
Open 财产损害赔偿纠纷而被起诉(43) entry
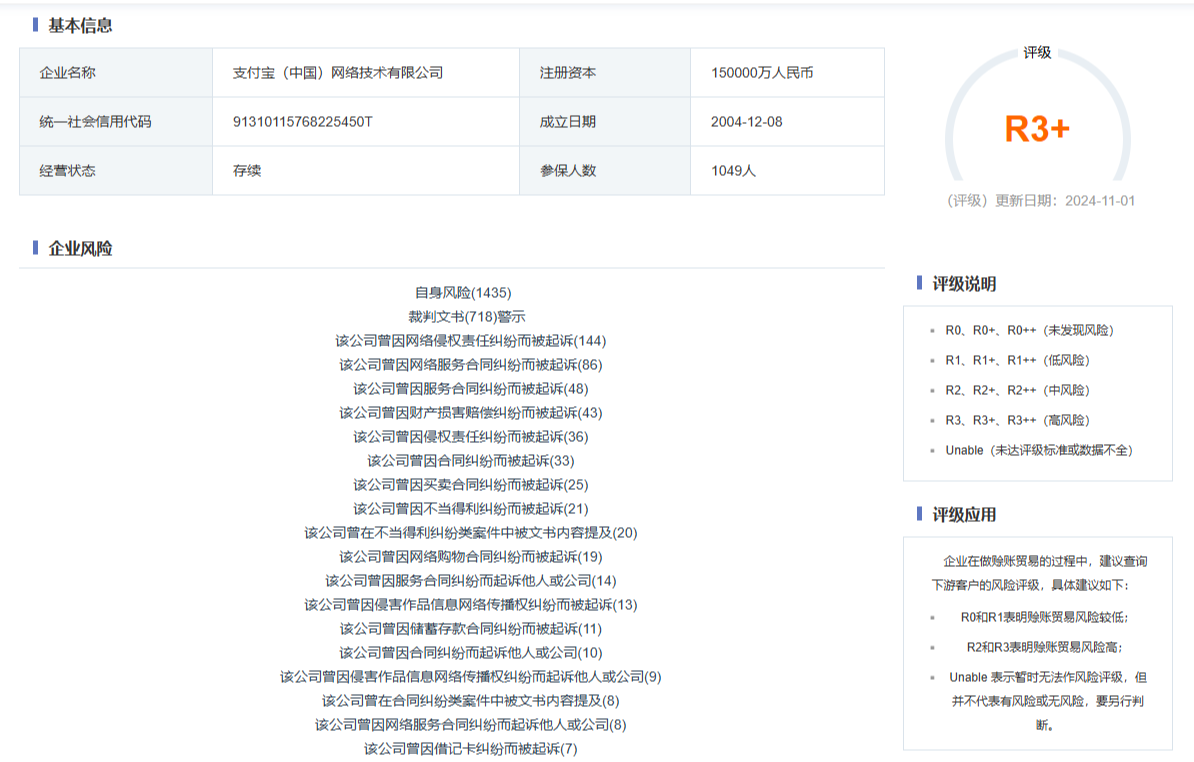471,413
